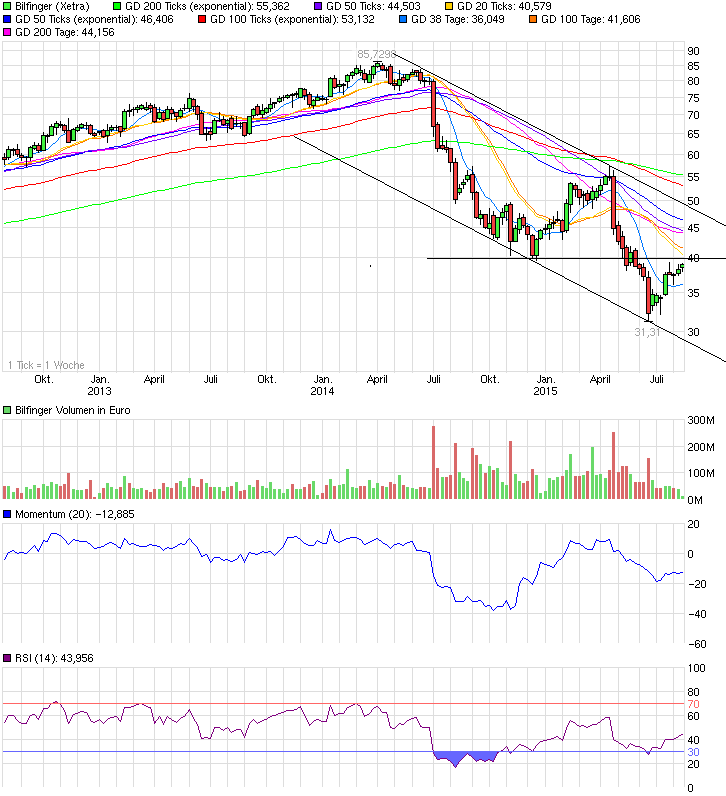The height and width of the screenshot is (796, 726).
Task: Click the 200M volume axis label
Action: click(x=701, y=447)
